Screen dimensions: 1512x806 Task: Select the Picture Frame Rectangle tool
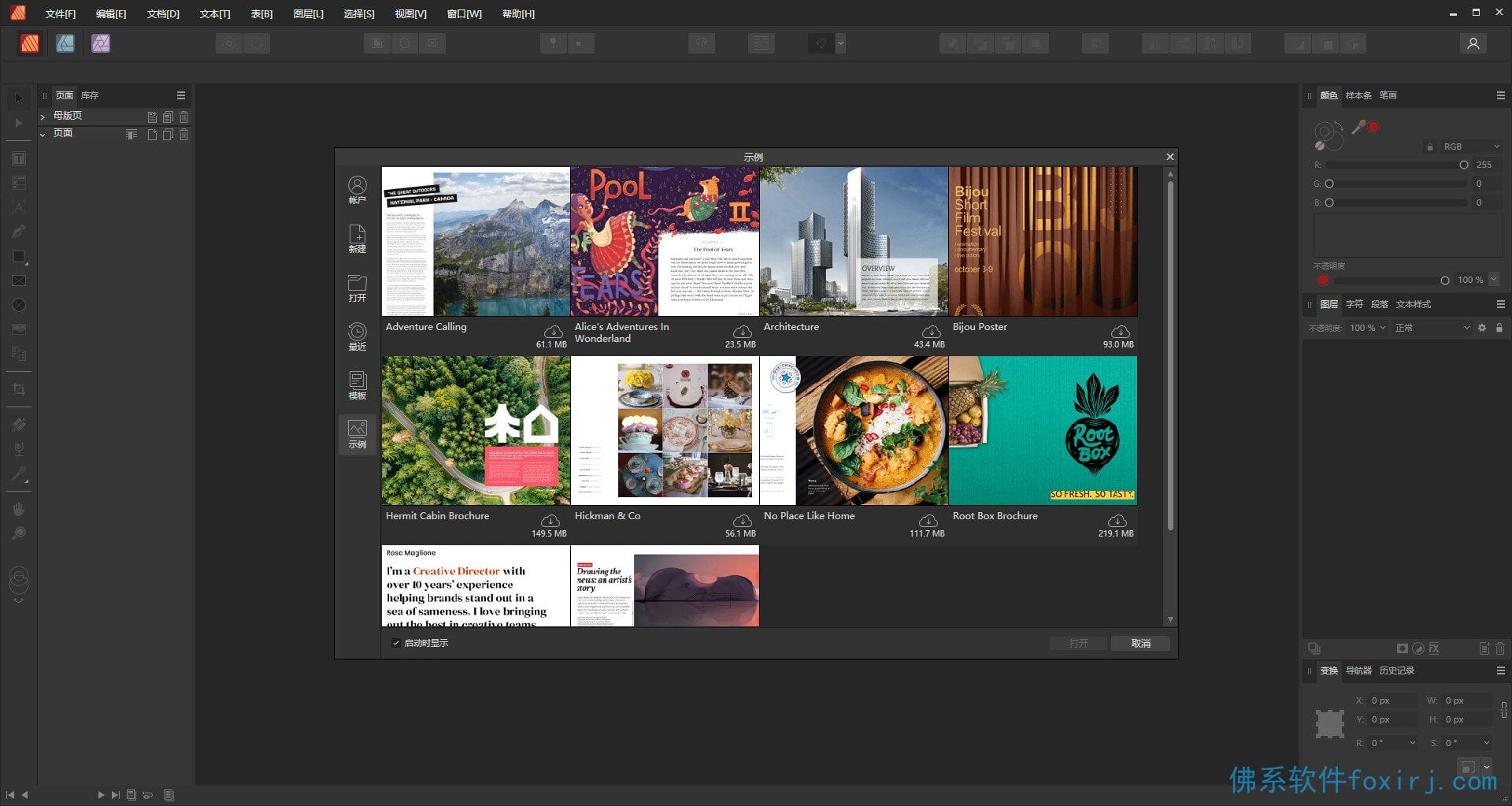pos(19,280)
